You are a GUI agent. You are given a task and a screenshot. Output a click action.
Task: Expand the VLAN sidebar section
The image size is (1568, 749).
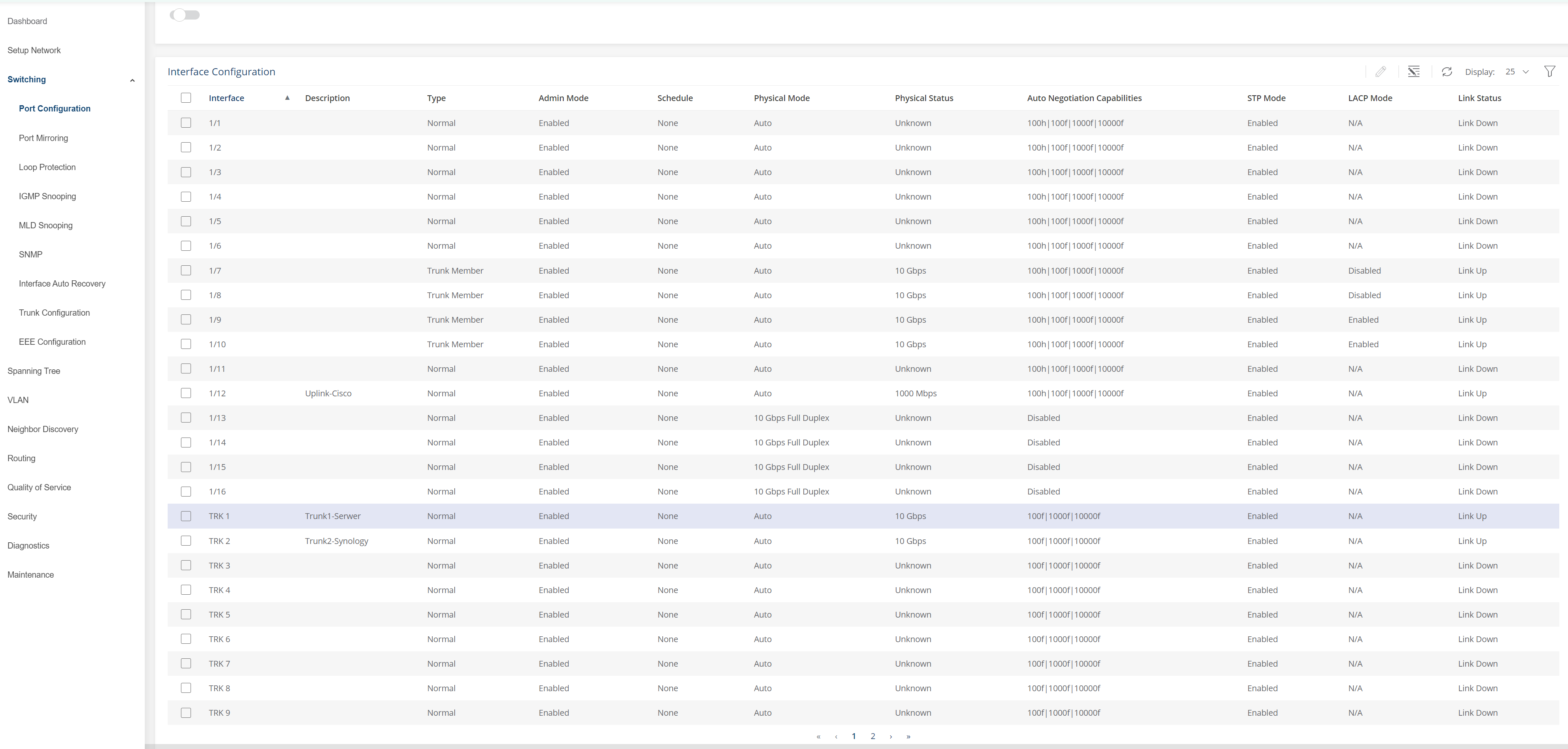coord(18,400)
